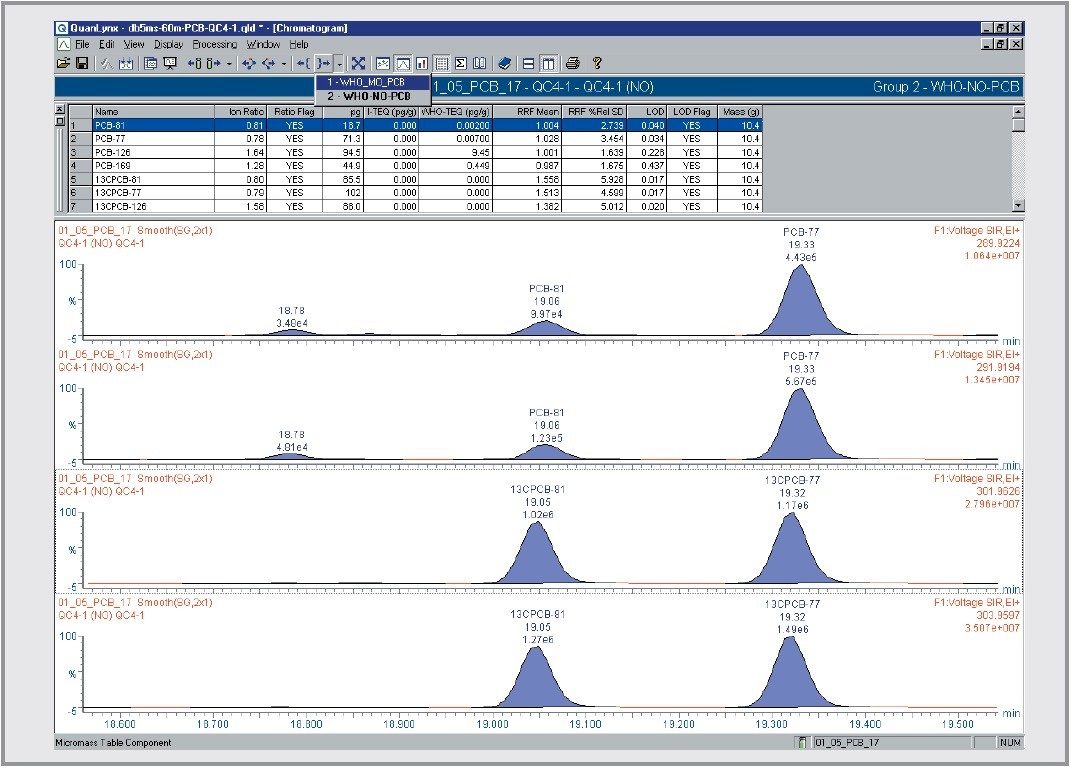The width and height of the screenshot is (1071, 768).
Task: Select group '2 - WHO-NO-PCB' from dropdown
Action: click(x=373, y=96)
